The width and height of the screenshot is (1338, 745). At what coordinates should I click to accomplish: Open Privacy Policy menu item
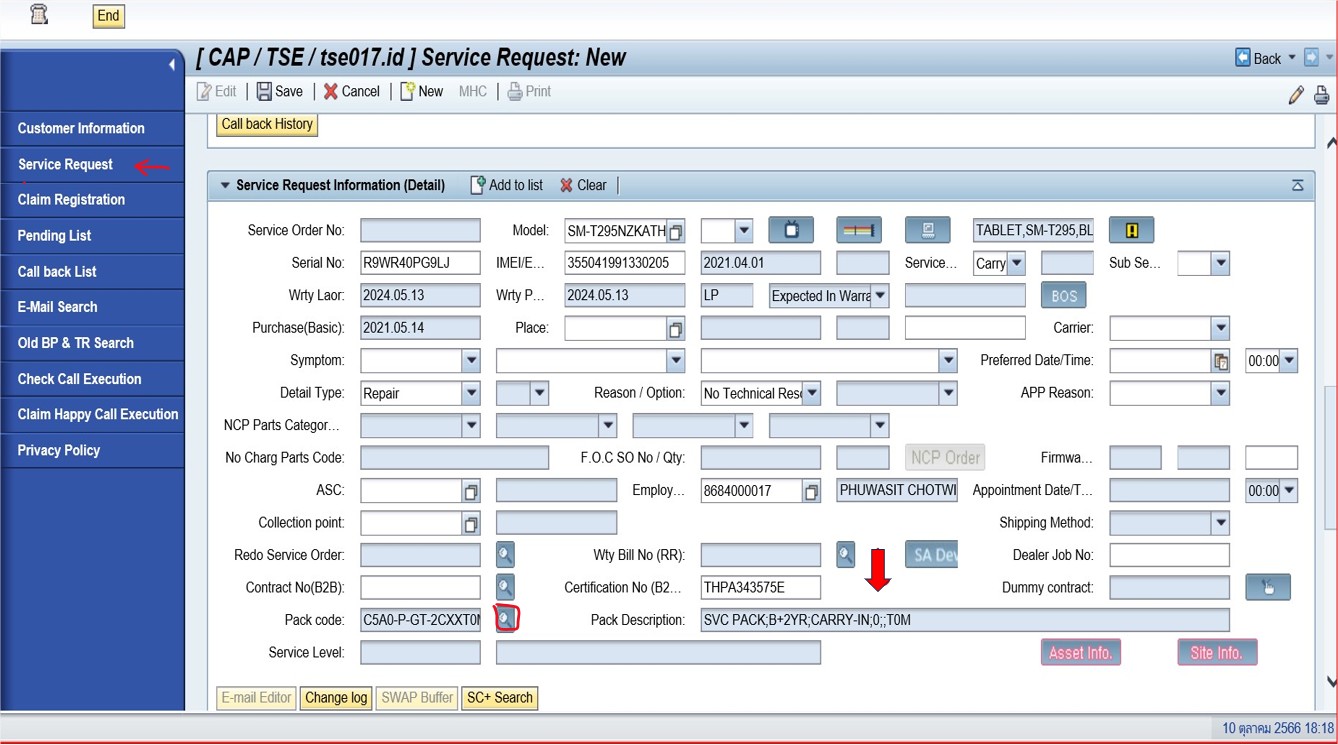[58, 450]
